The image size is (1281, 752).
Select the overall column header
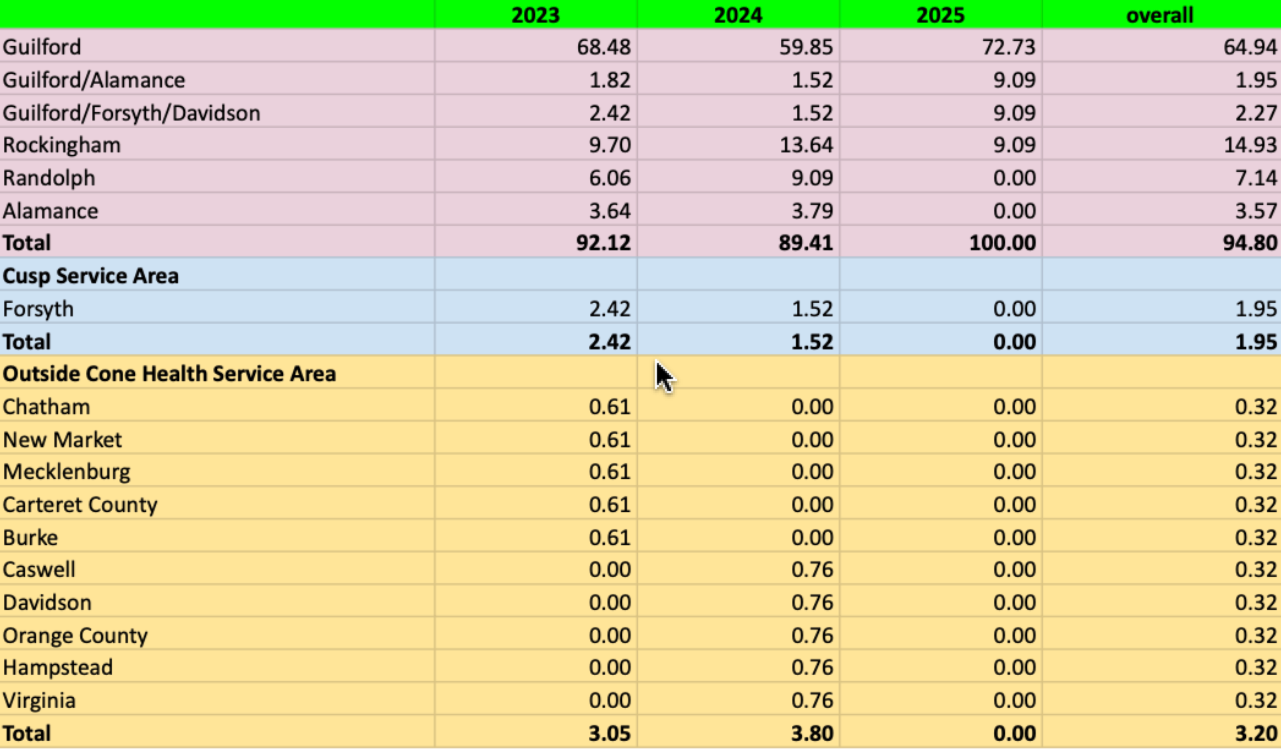[x=1160, y=15]
